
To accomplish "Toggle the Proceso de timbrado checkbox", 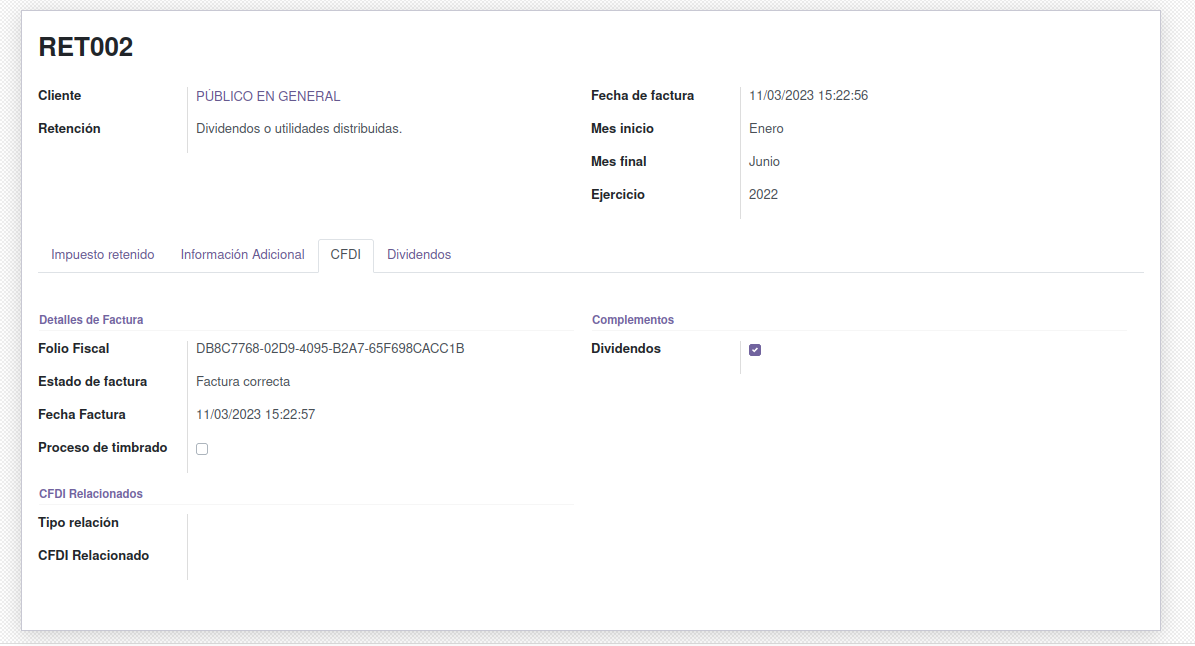I will click(x=202, y=449).
